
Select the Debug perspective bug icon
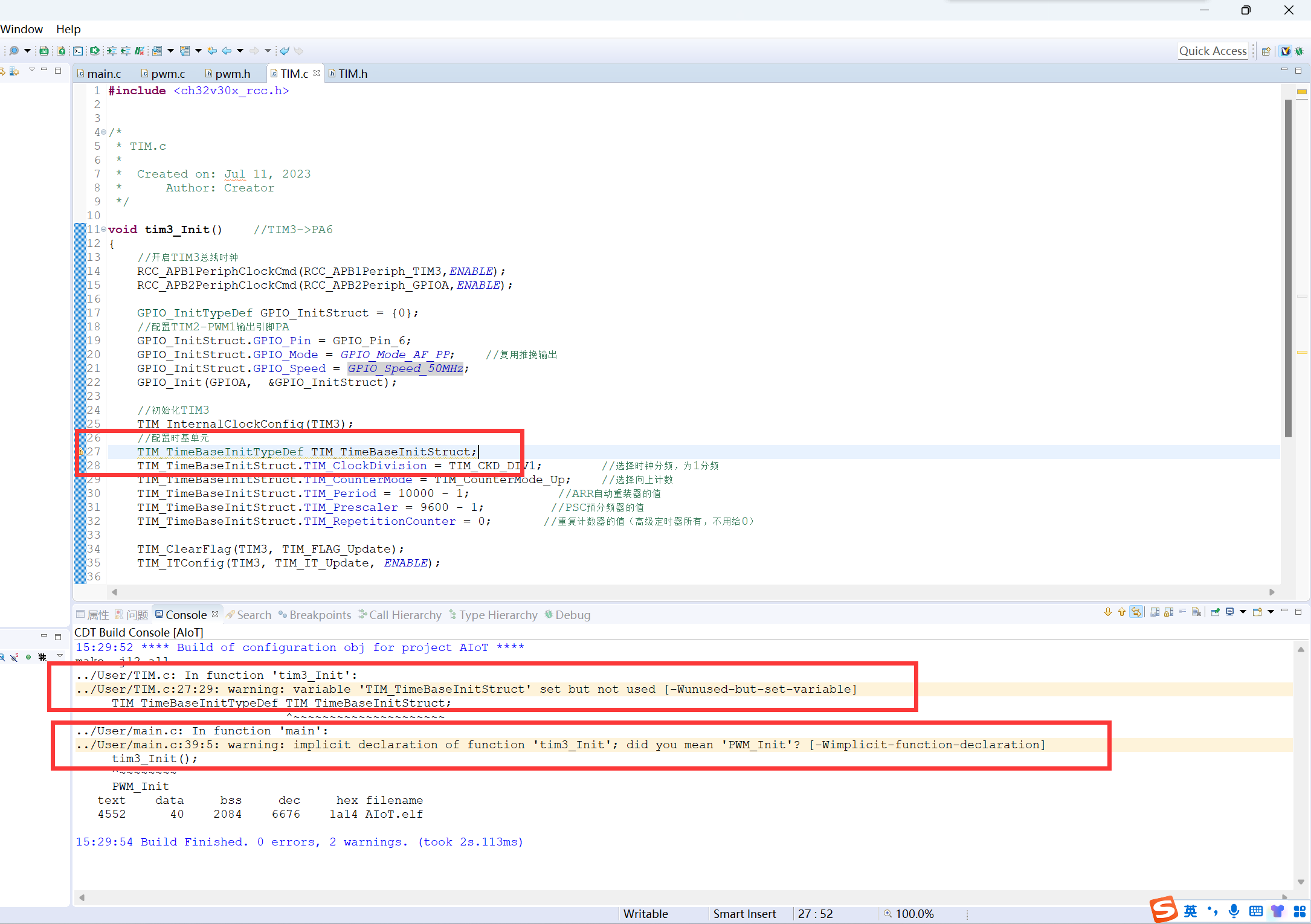coord(1299,51)
